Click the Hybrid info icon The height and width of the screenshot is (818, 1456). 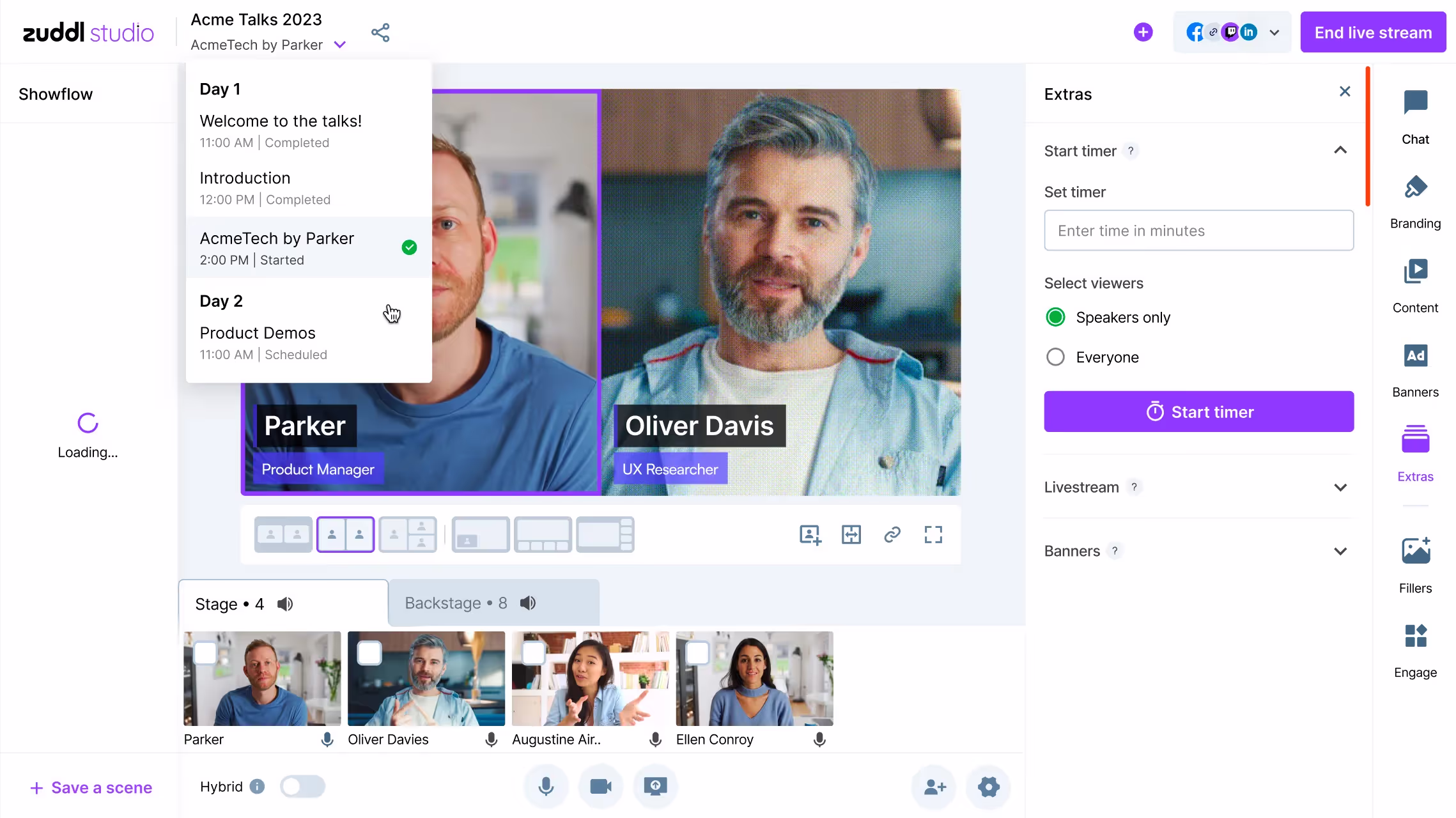pyautogui.click(x=257, y=786)
